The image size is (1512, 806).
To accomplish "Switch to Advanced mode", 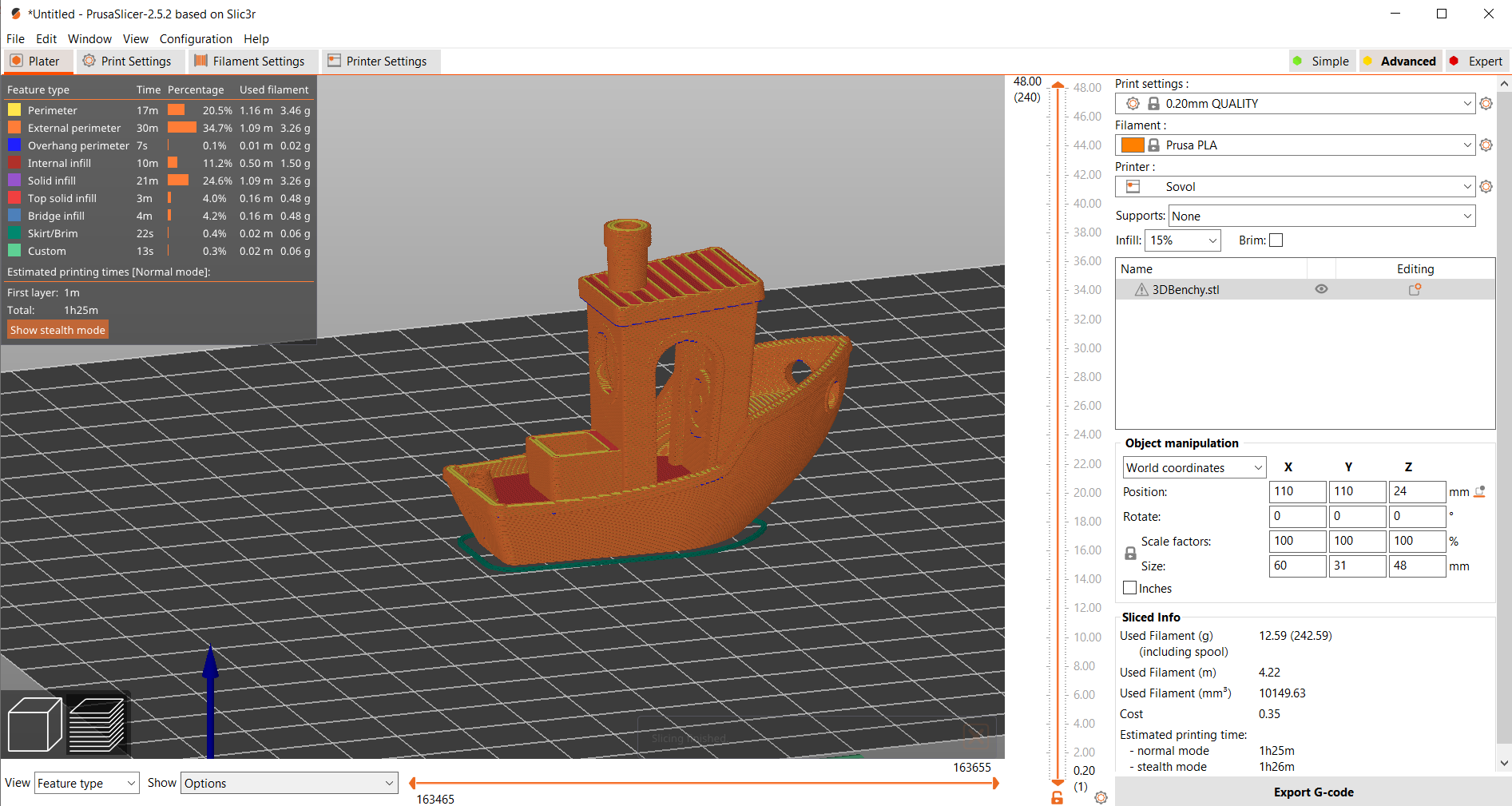I will [1399, 62].
